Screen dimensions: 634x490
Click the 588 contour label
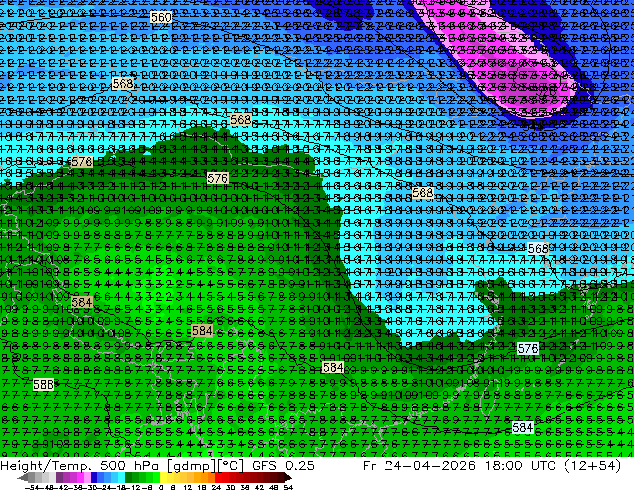tap(43, 384)
